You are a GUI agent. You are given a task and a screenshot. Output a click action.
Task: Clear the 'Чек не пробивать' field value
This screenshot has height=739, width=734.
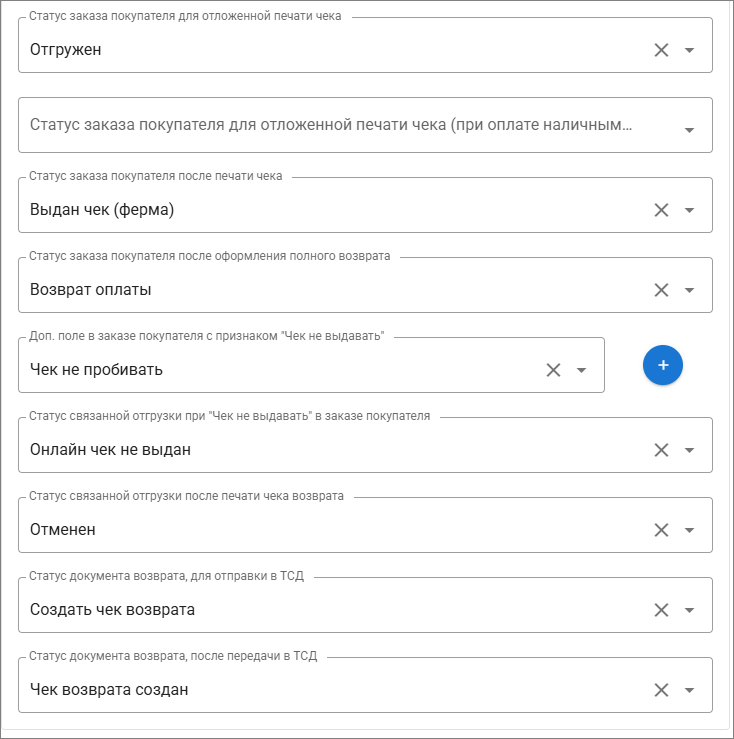pos(553,370)
